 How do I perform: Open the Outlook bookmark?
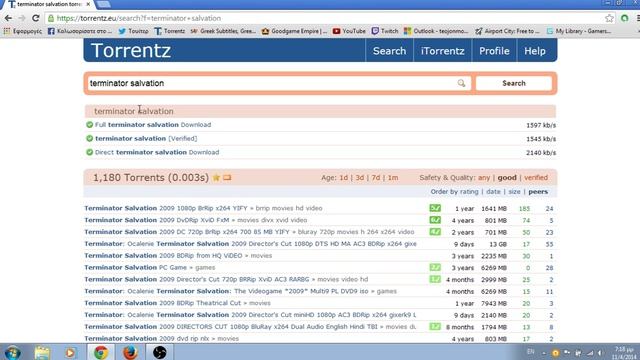click(x=436, y=31)
